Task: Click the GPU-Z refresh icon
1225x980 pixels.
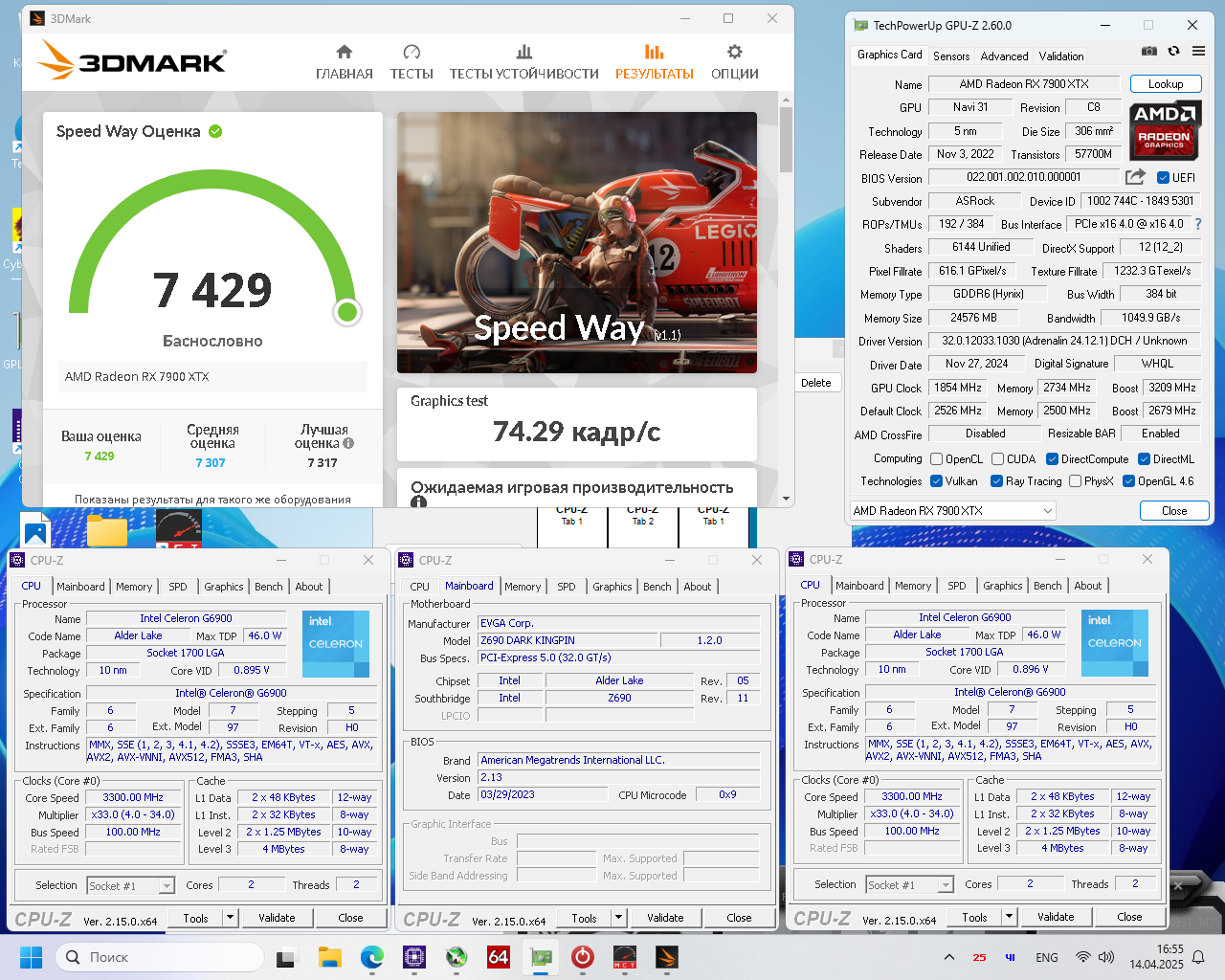Action: coord(1173,51)
